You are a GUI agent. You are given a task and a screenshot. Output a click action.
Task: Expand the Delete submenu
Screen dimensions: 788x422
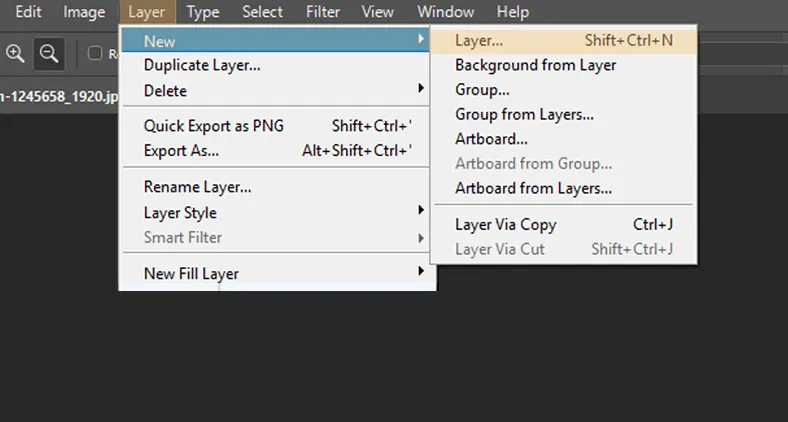(275, 90)
